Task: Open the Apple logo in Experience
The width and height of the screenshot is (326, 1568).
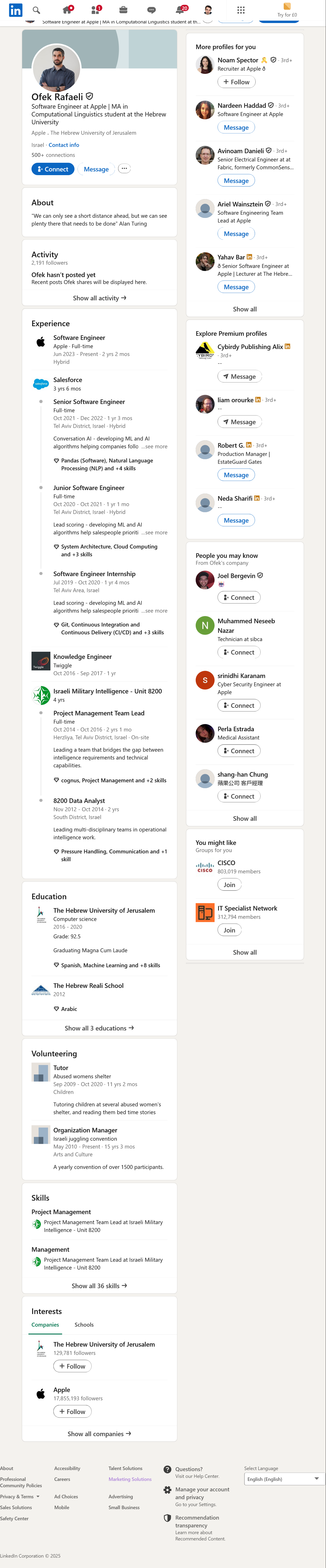Action: click(41, 342)
